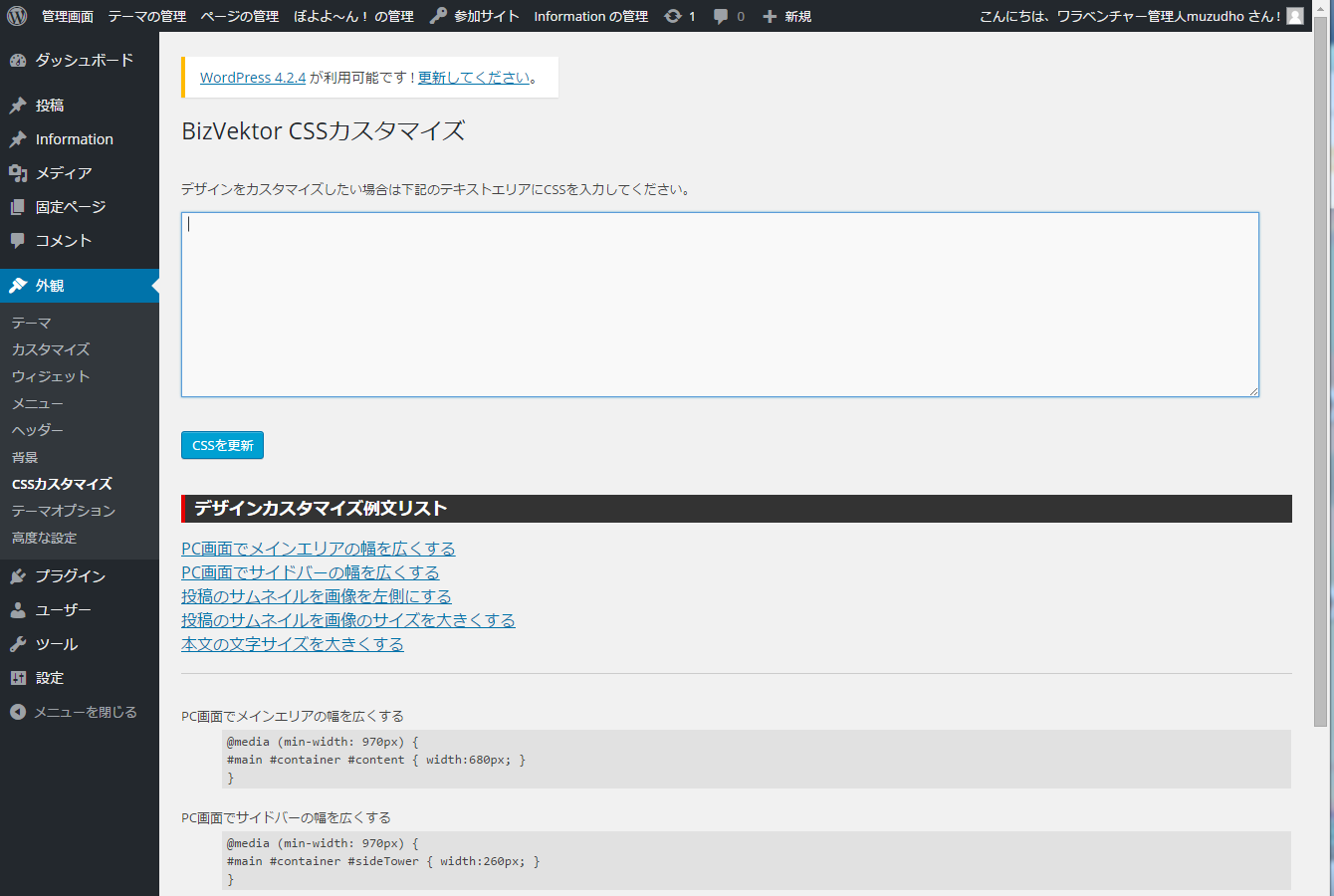Open the こんにちは account menu
Screen dimensions: 1334x896
(x=1130, y=16)
